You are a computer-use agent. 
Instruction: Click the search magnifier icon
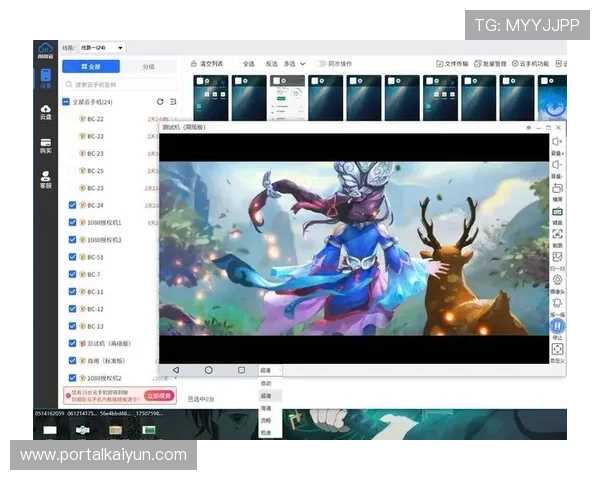coord(69,84)
